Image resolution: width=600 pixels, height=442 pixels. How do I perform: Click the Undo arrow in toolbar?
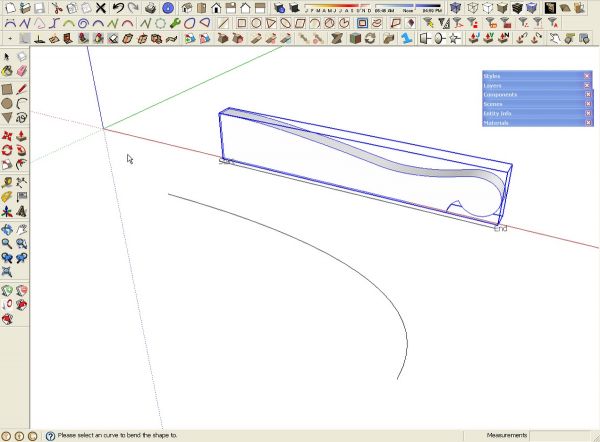pos(118,8)
